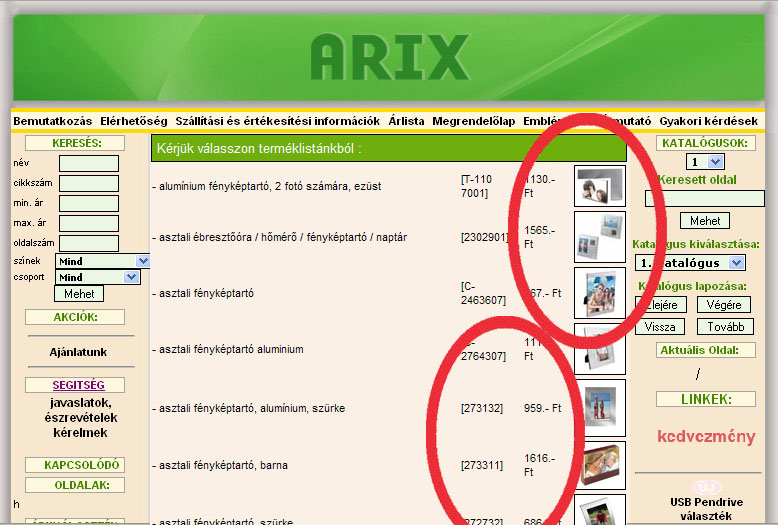Viewport: 778px width, 525px height.
Task: Select 'alumínium fényképtartó, 2 fotó számára, ezüst' row
Action: tap(266, 187)
